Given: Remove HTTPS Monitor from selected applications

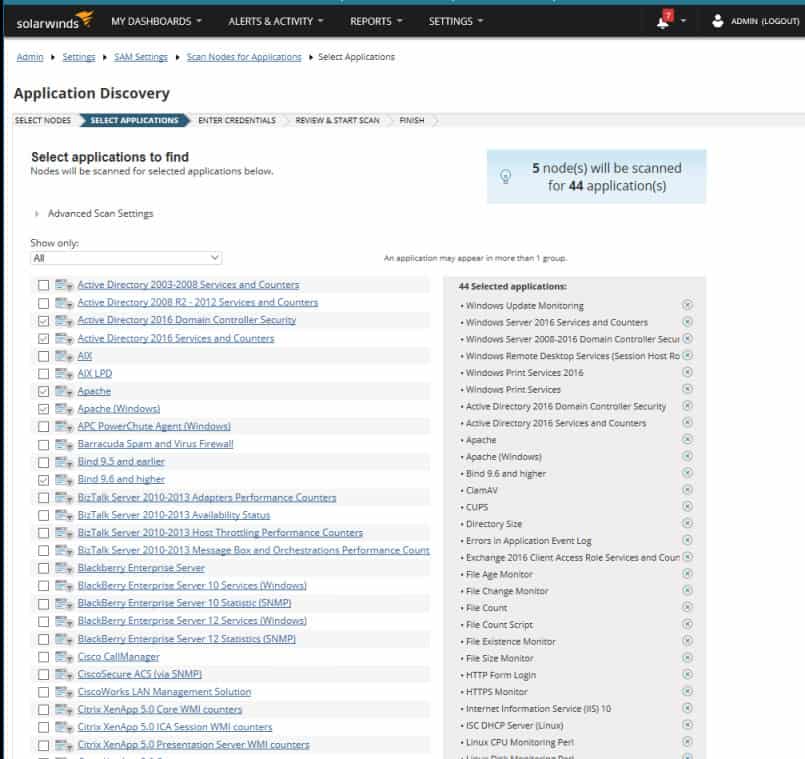Looking at the screenshot, I should click(687, 691).
